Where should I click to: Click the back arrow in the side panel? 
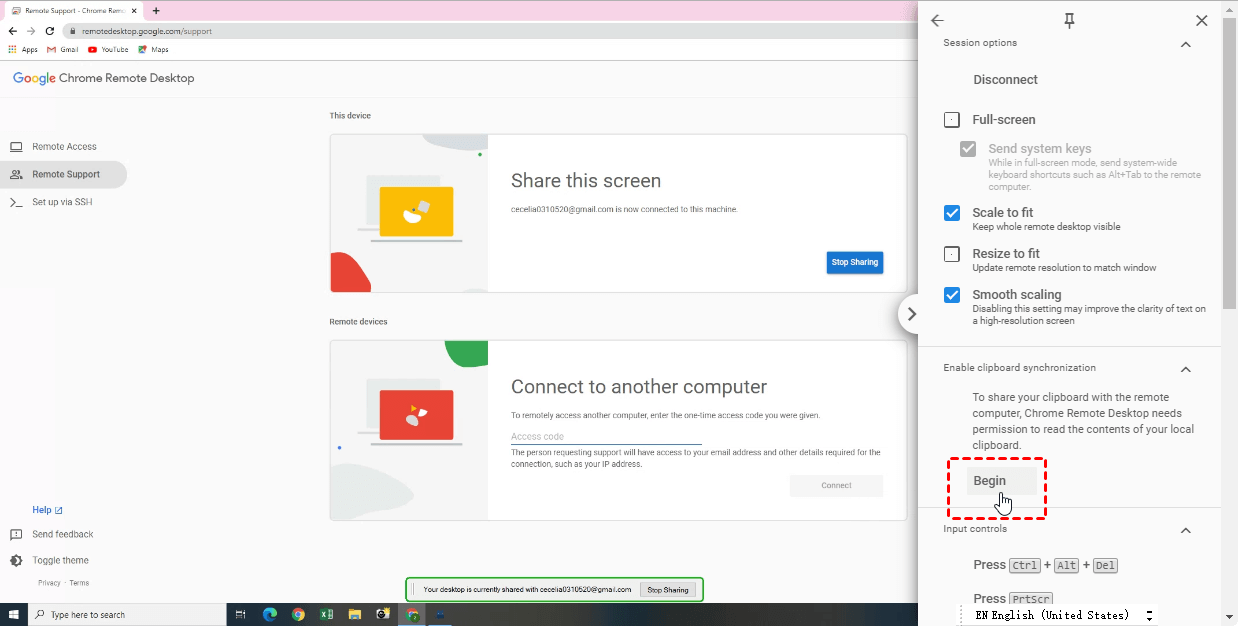coord(937,20)
